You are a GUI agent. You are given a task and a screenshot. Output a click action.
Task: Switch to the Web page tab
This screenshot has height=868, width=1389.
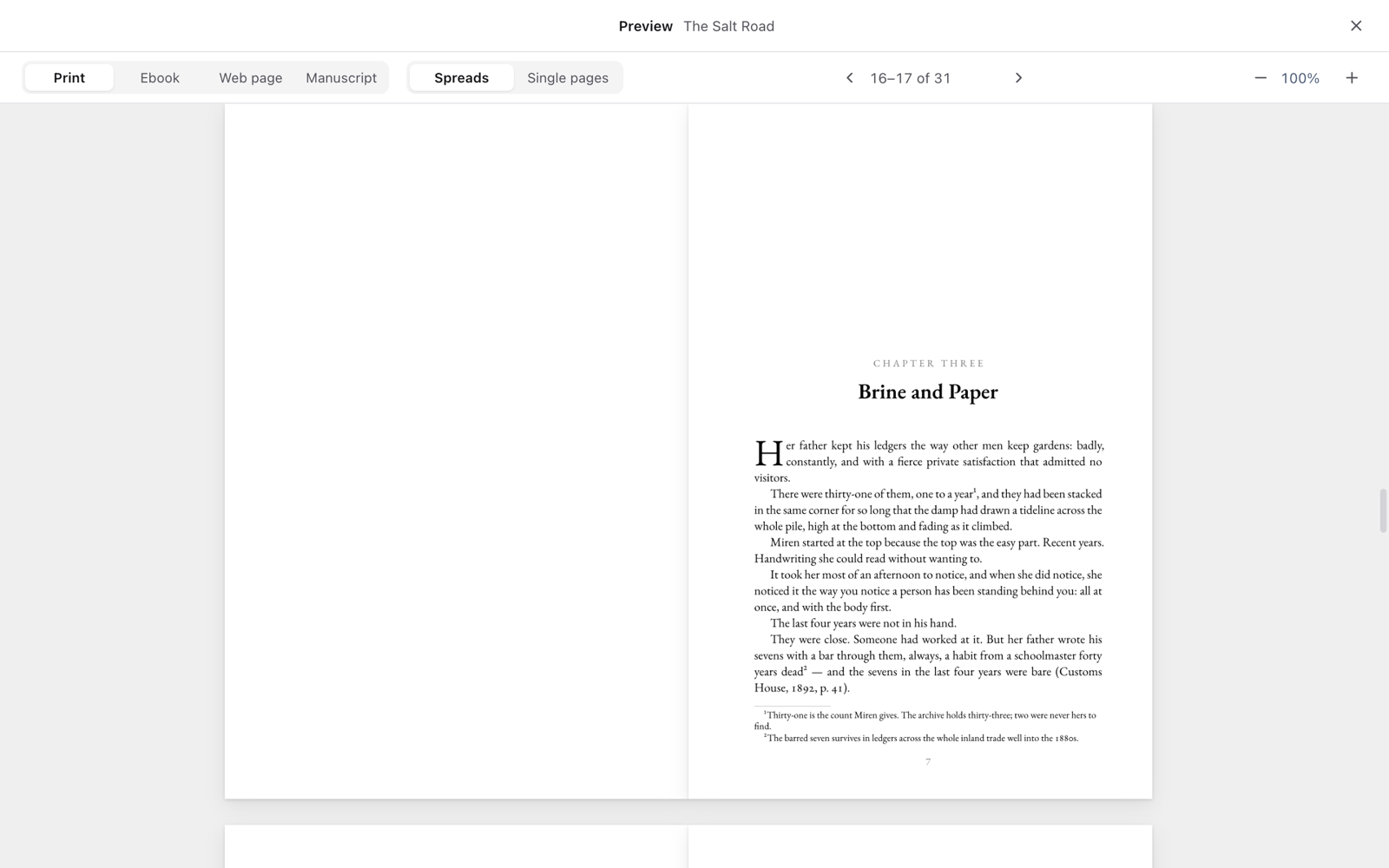(x=251, y=78)
